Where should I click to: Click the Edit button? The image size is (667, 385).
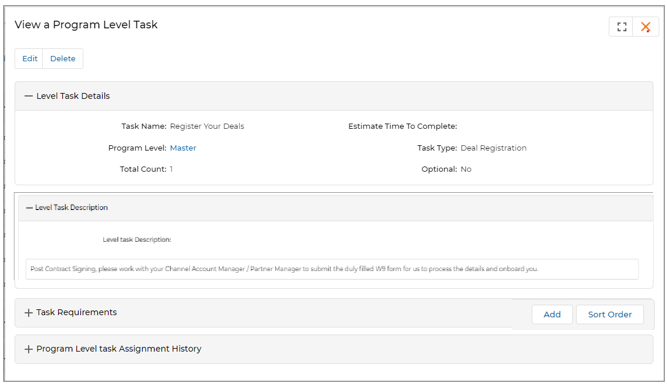29,59
